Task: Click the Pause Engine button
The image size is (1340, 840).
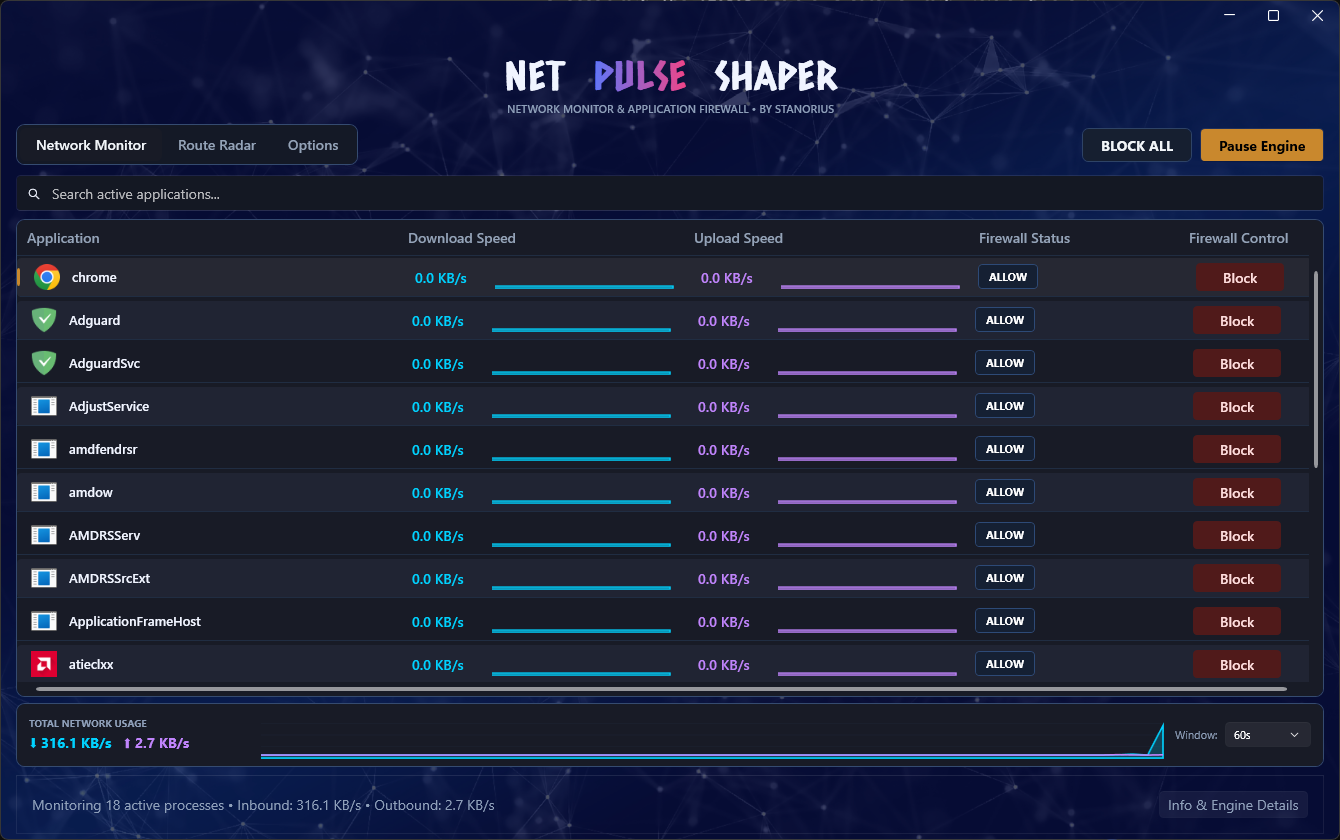Action: point(1262,146)
